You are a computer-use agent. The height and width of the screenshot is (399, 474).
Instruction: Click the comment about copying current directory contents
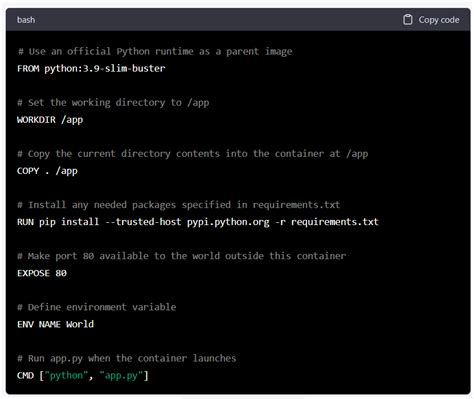(x=193, y=154)
